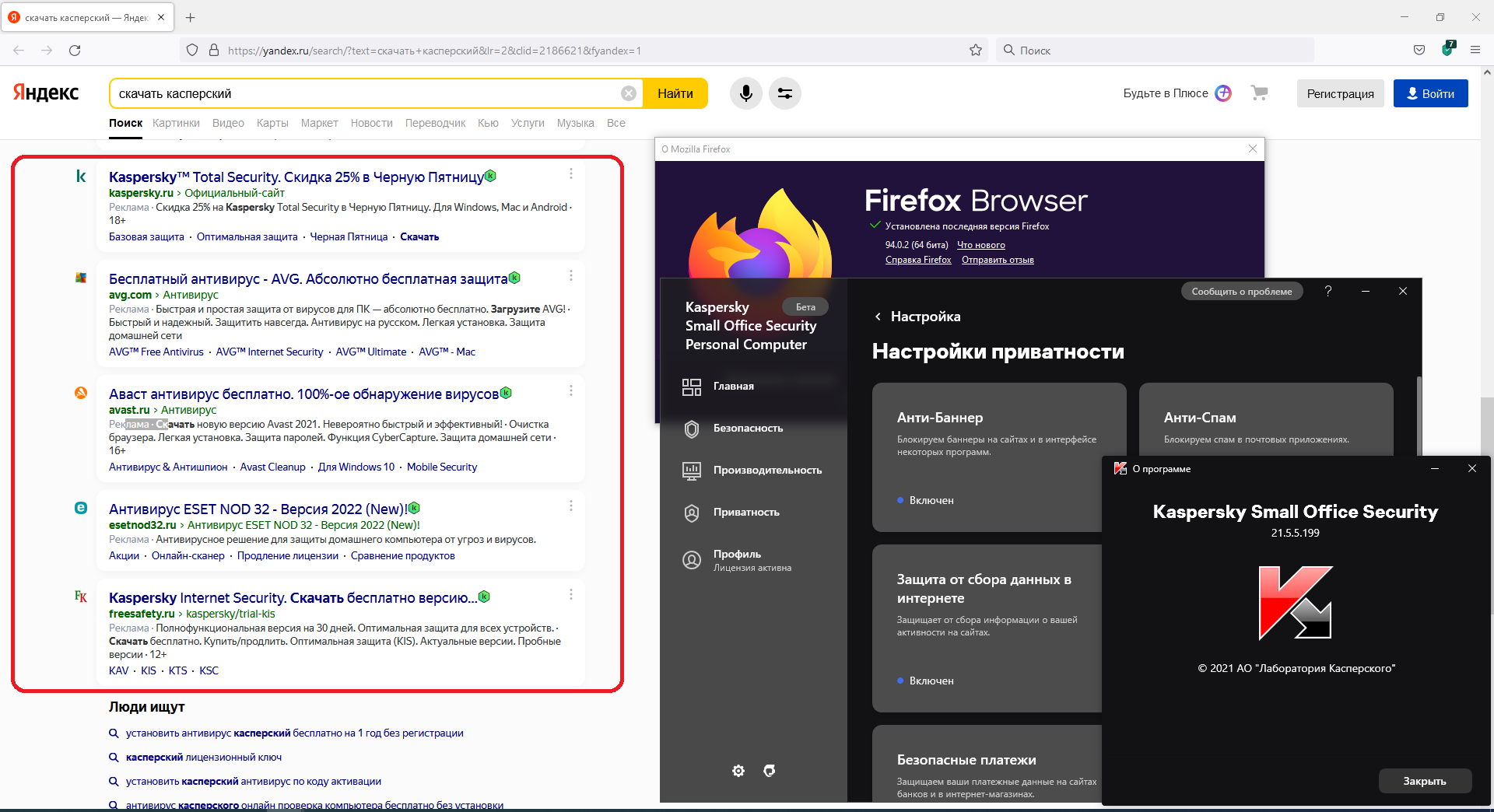The image size is (1494, 812).
Task: Open Аваст антивирус бесплатно result title
Action: [303, 394]
